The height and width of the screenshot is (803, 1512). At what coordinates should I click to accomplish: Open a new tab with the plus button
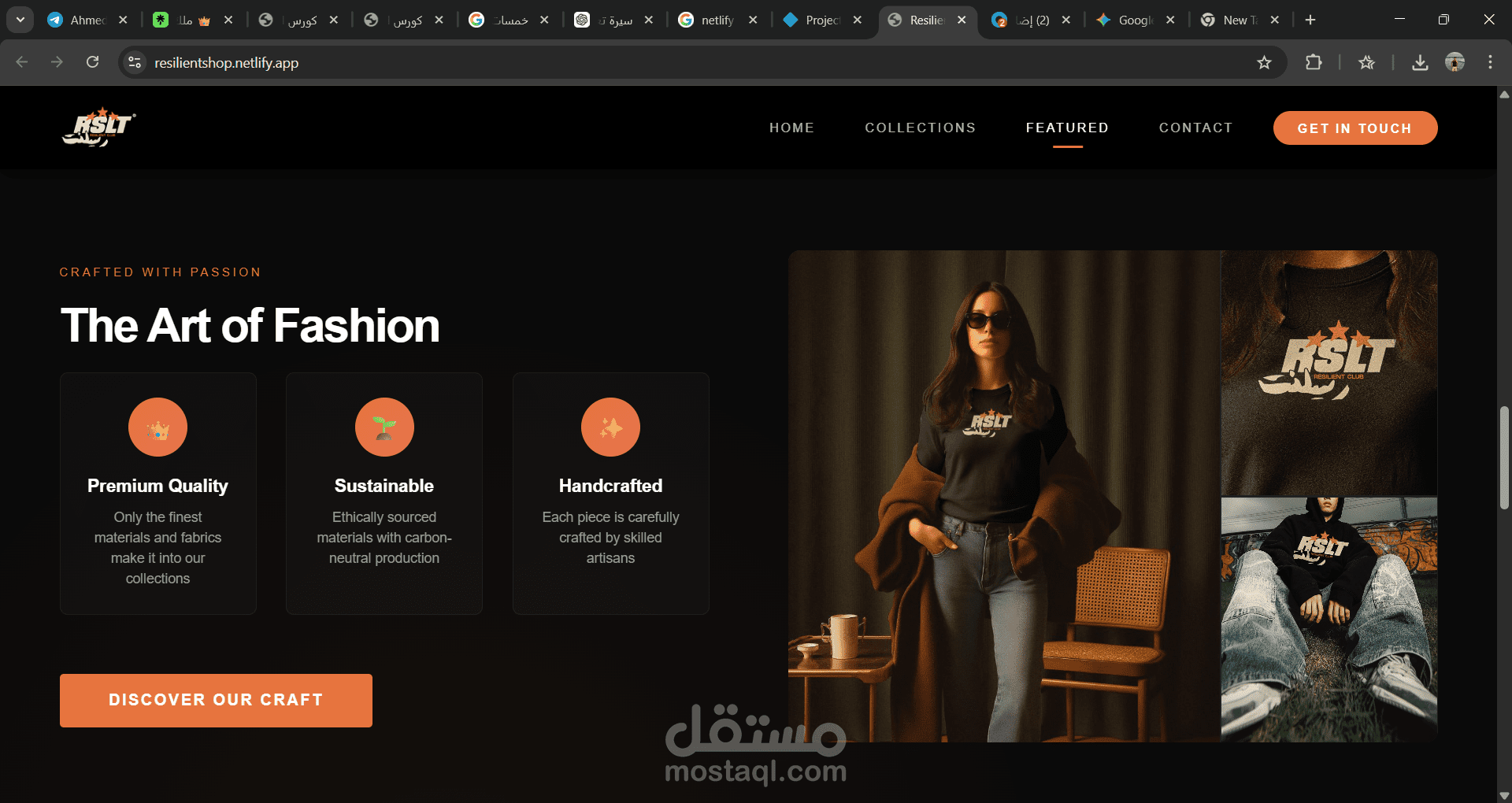(1310, 20)
